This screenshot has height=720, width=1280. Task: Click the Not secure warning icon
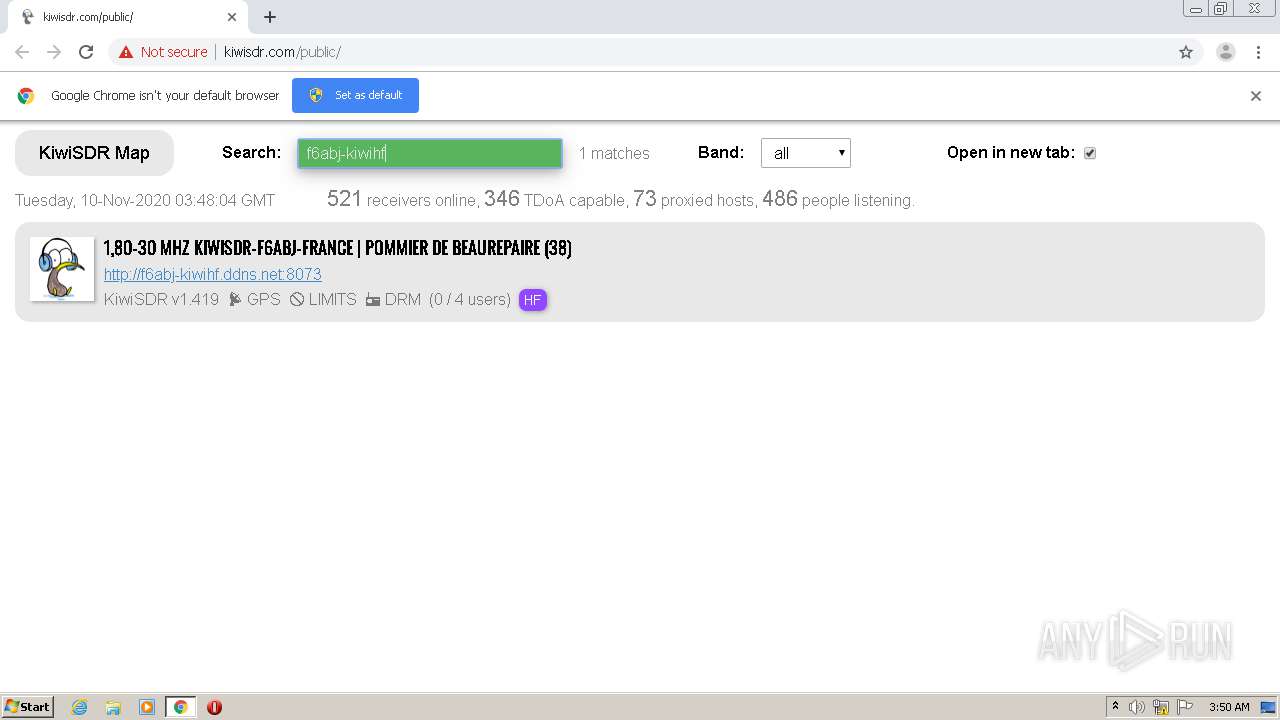[x=126, y=52]
